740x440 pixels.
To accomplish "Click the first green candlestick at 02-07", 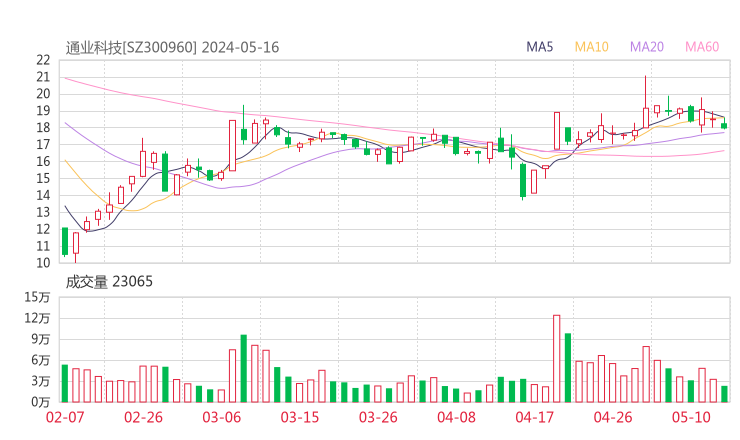I will pyautogui.click(x=65, y=241).
